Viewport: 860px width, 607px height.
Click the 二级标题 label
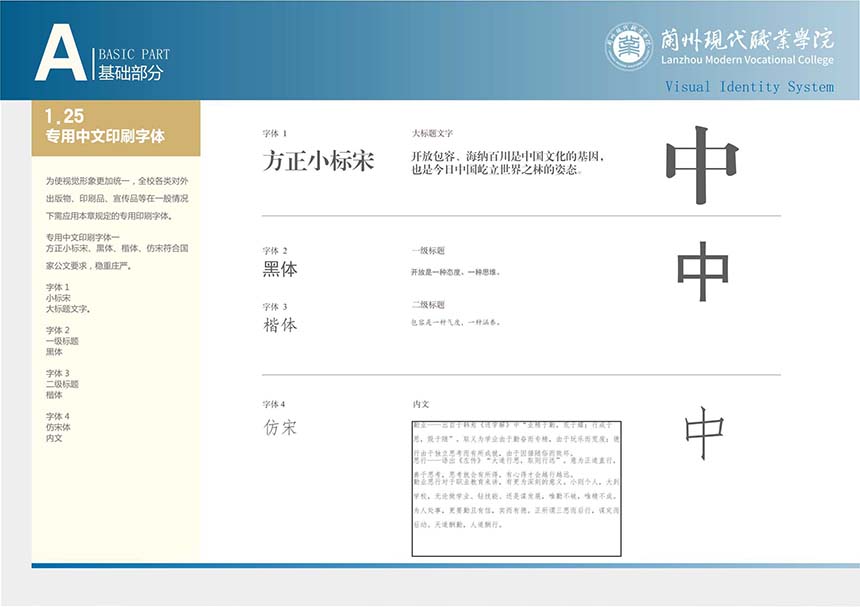(x=428, y=305)
